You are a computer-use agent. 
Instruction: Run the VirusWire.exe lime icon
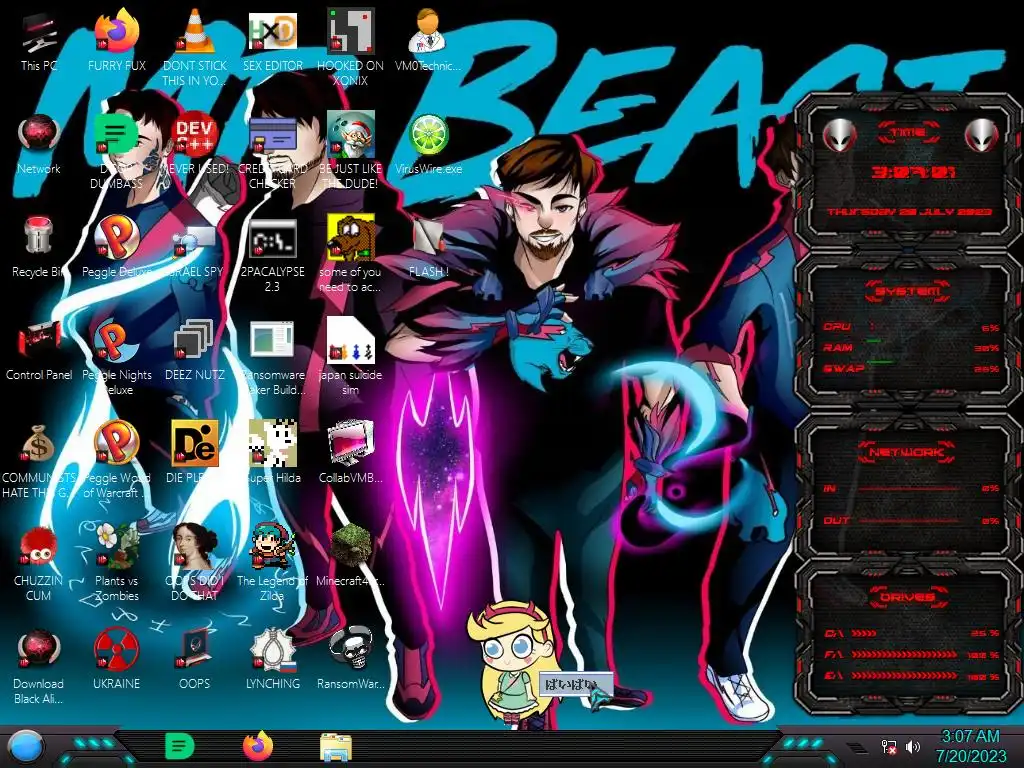coord(427,135)
